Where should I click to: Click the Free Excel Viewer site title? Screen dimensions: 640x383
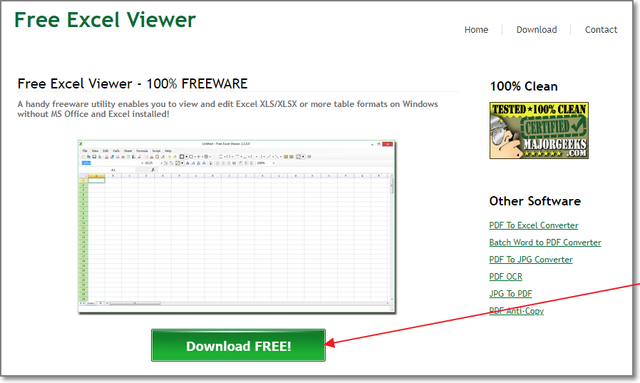tap(105, 20)
